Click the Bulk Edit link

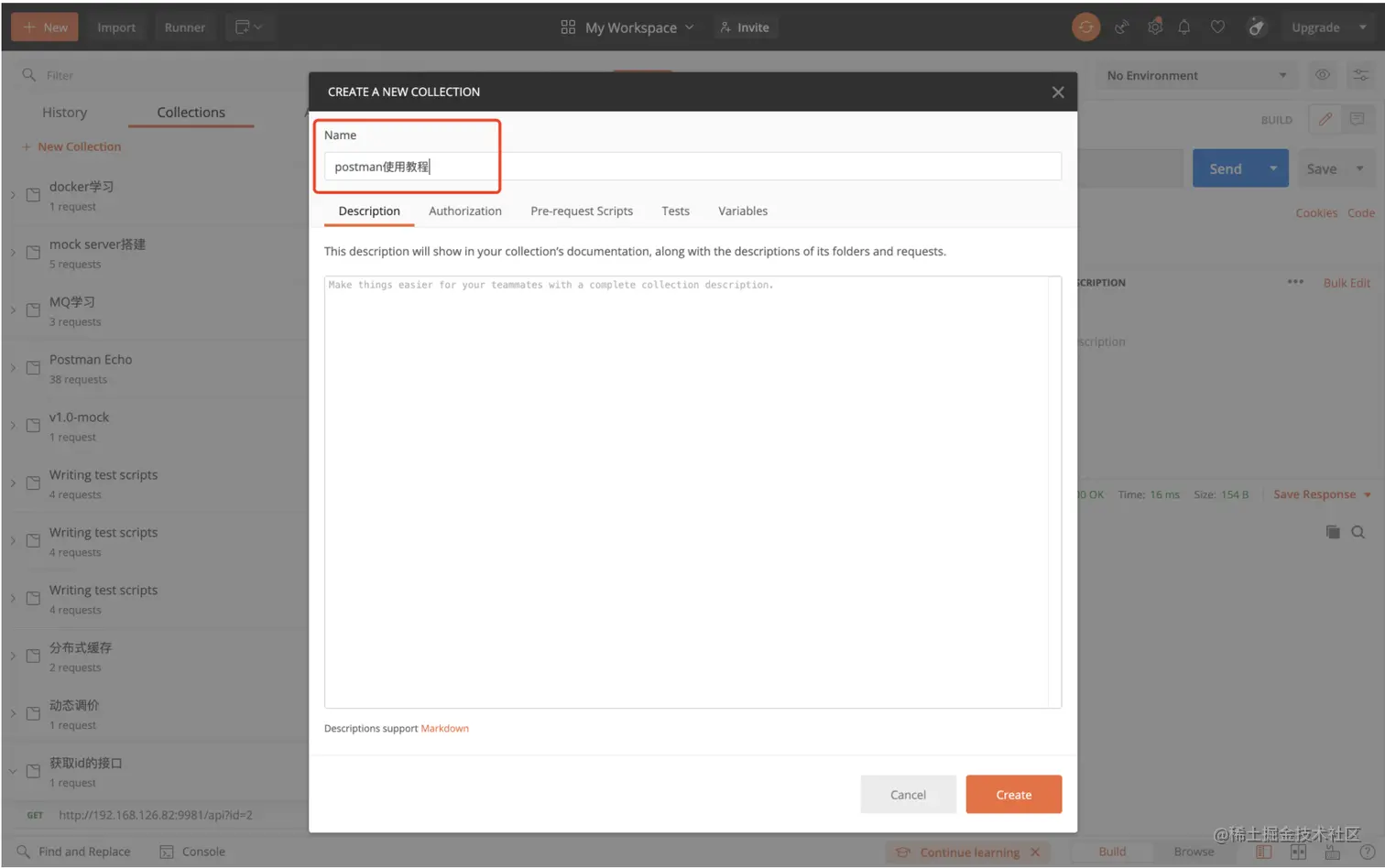1347,283
